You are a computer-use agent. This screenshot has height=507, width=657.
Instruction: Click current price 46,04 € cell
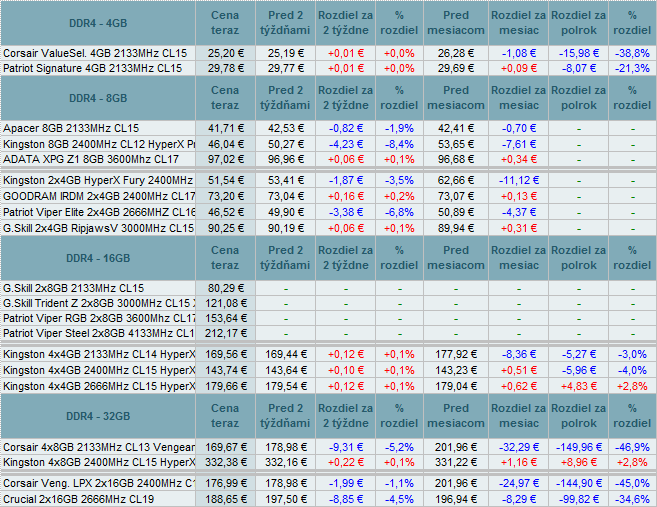(x=225, y=144)
